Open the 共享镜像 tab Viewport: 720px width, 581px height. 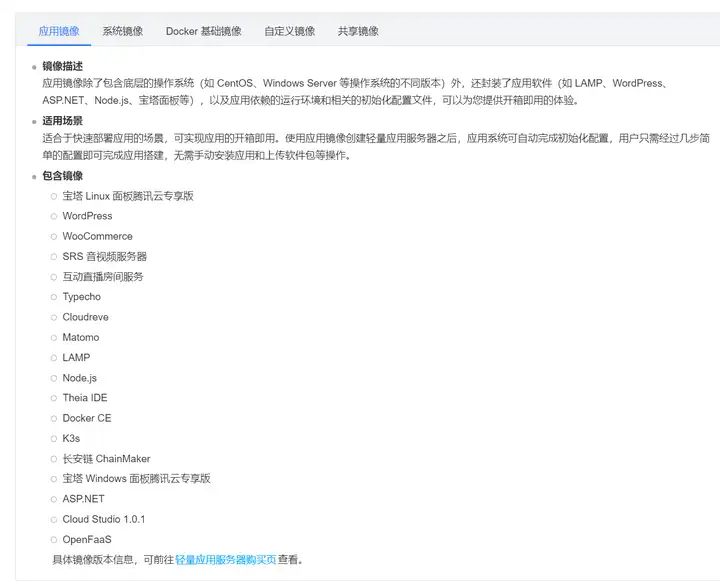point(358,31)
